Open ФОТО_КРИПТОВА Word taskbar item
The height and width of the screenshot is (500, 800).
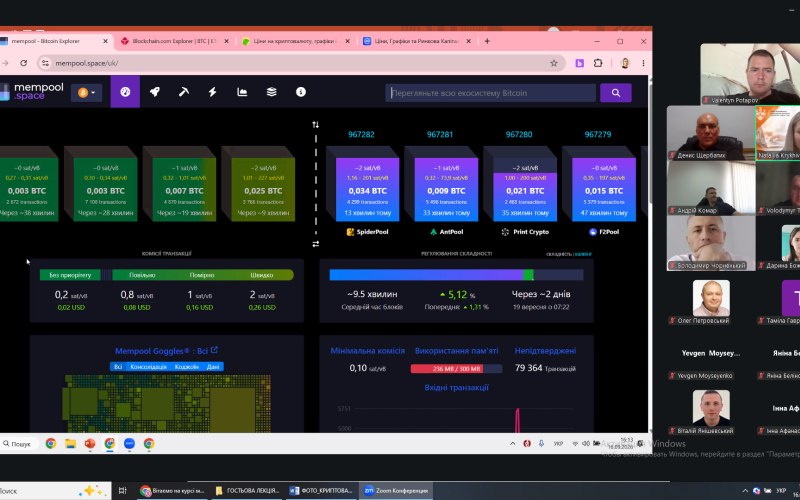321,491
